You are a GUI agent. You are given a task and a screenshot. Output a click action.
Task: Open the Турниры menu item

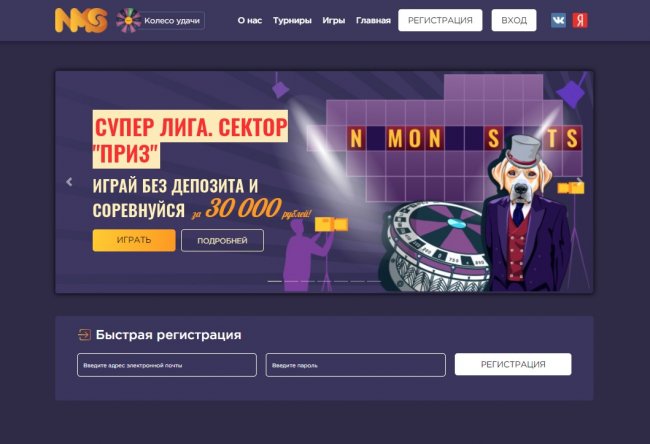[x=292, y=20]
